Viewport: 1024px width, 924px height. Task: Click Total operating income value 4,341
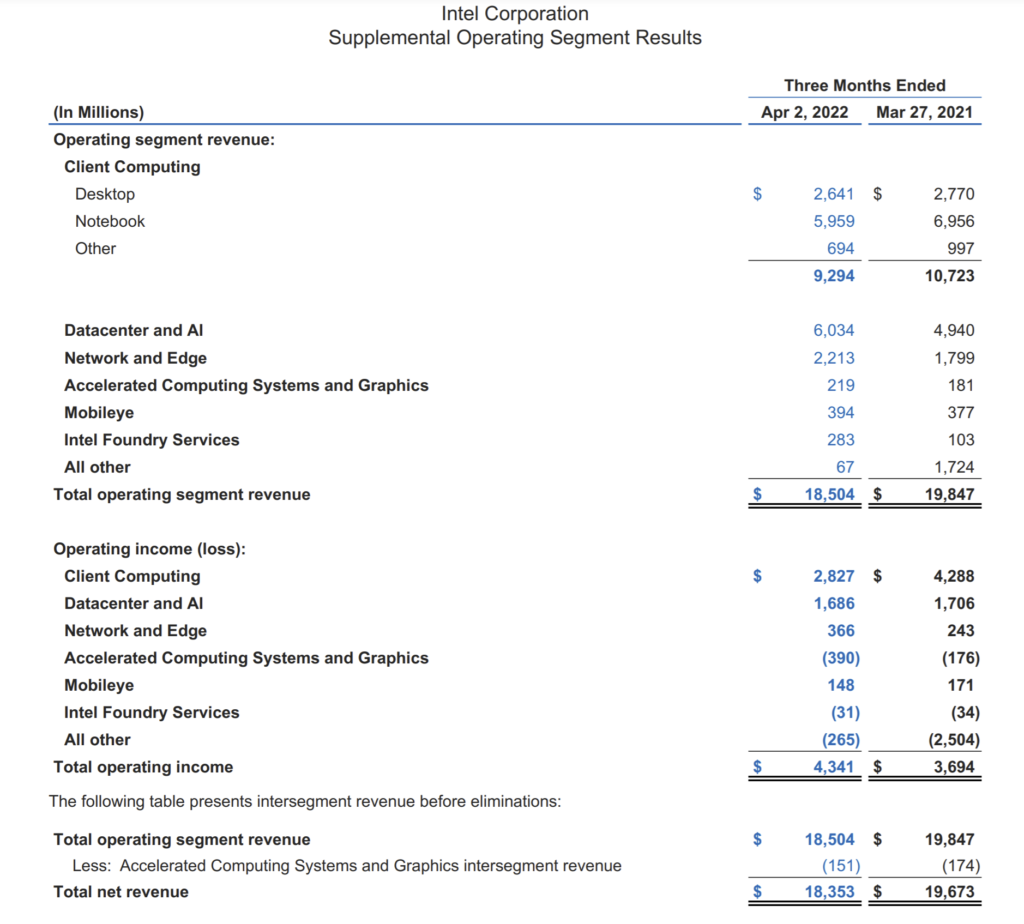pos(833,767)
